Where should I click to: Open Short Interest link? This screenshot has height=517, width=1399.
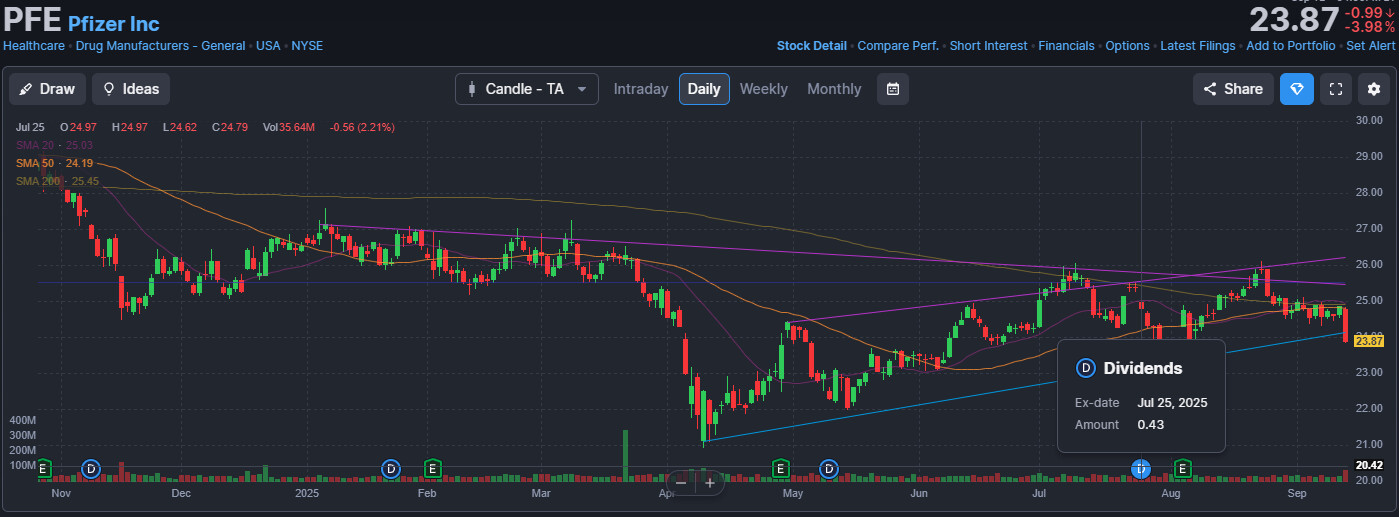(988, 46)
